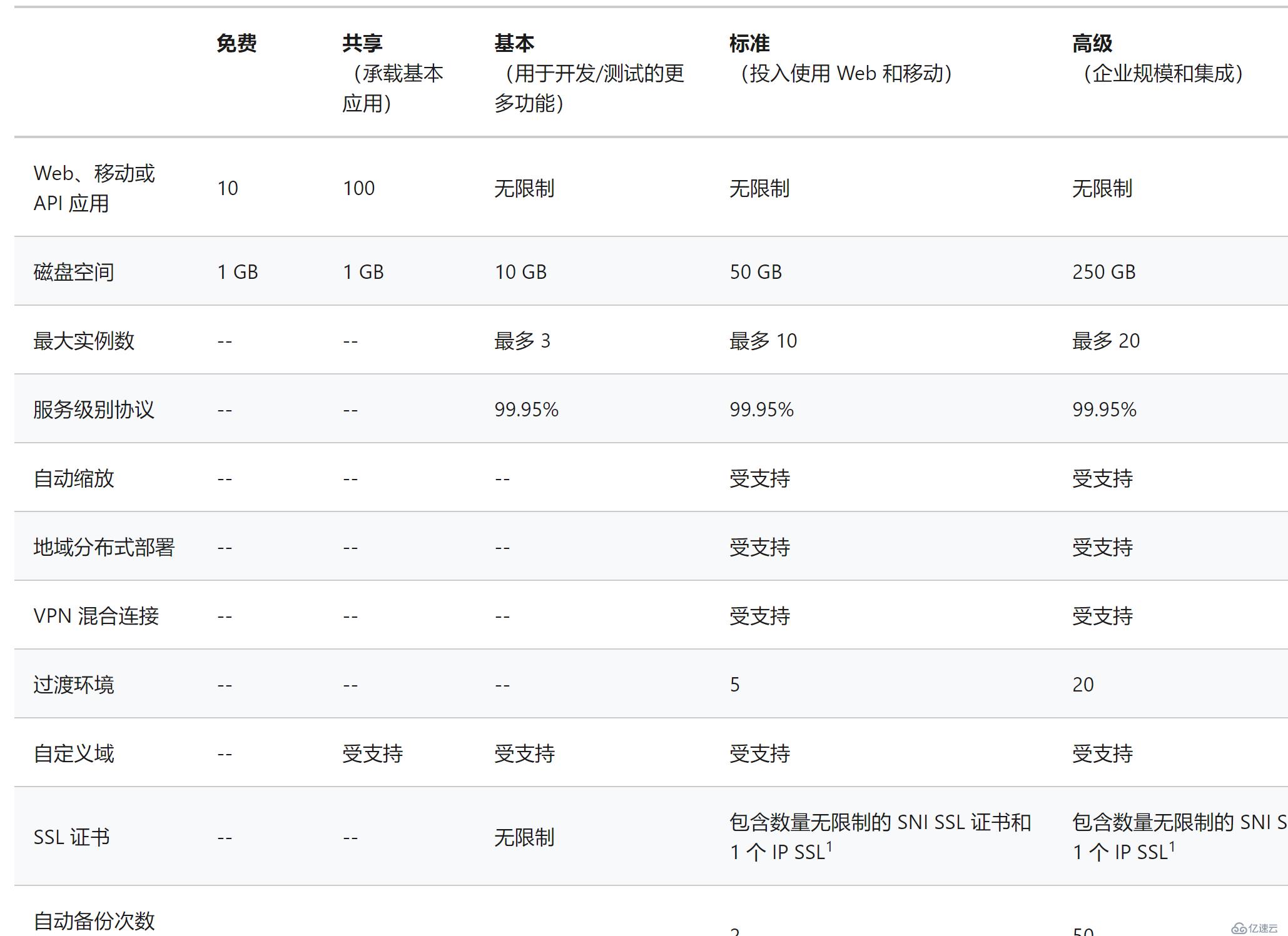Click the 投入使用 Web 和移动 subtitle

pyautogui.click(x=846, y=73)
